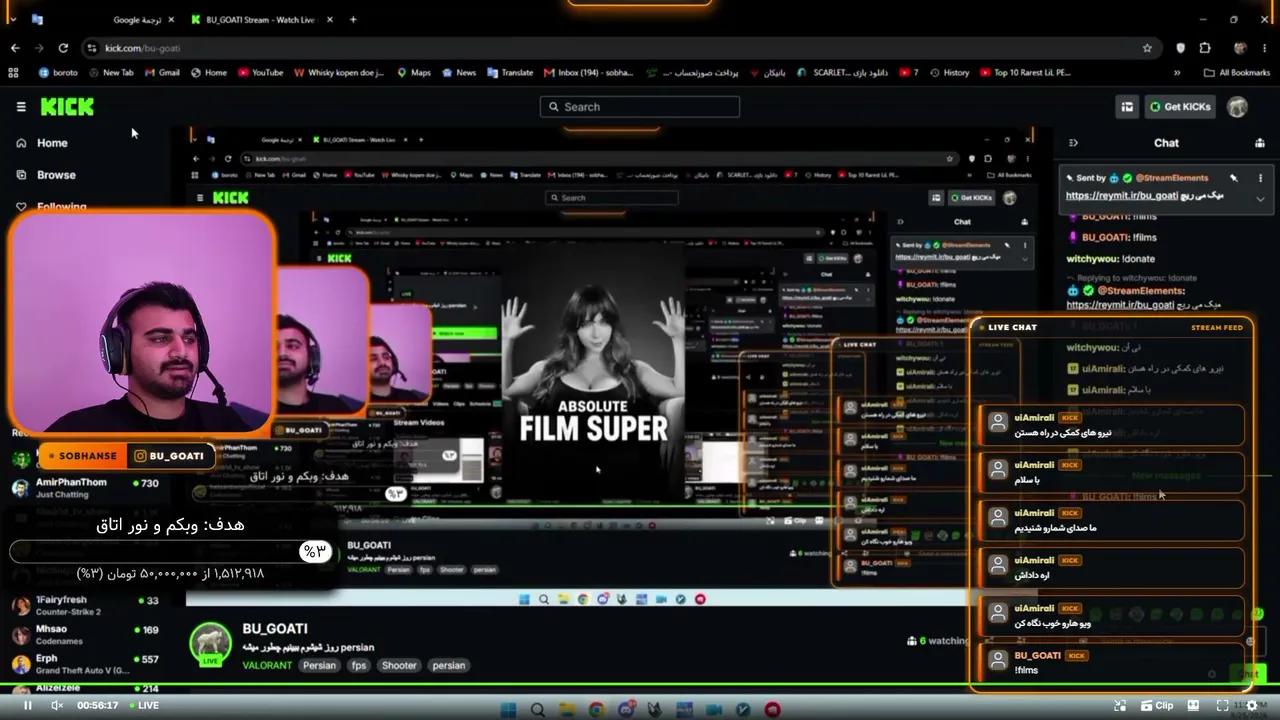Open player settings gear
The height and width of the screenshot is (720, 1280).
point(1252,705)
